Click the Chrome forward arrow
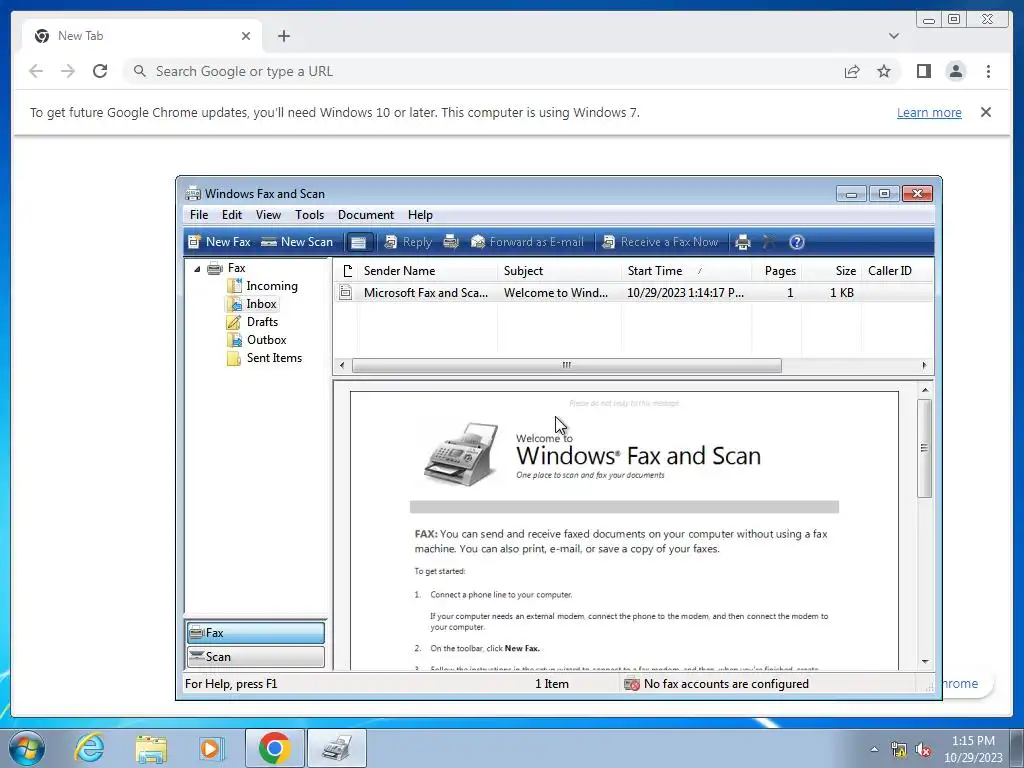 pos(68,71)
